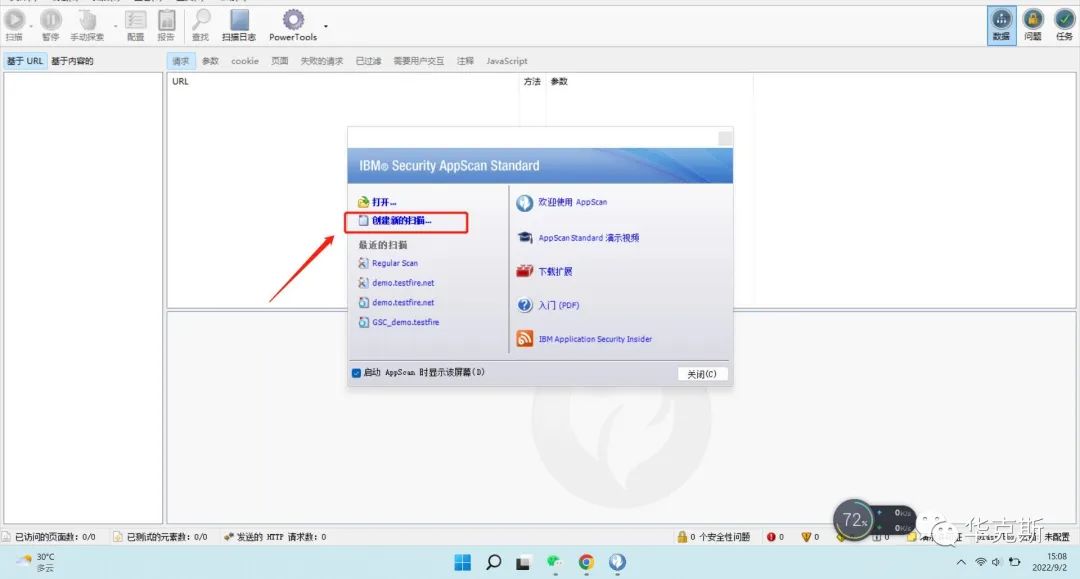
Task: Select the Find (查找) magnifier icon
Action: 201,20
